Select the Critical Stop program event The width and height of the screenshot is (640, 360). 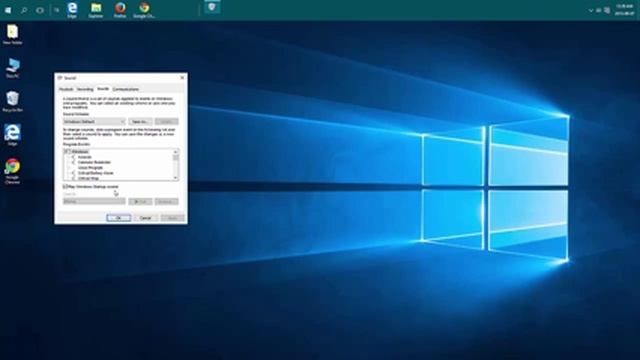point(88,178)
